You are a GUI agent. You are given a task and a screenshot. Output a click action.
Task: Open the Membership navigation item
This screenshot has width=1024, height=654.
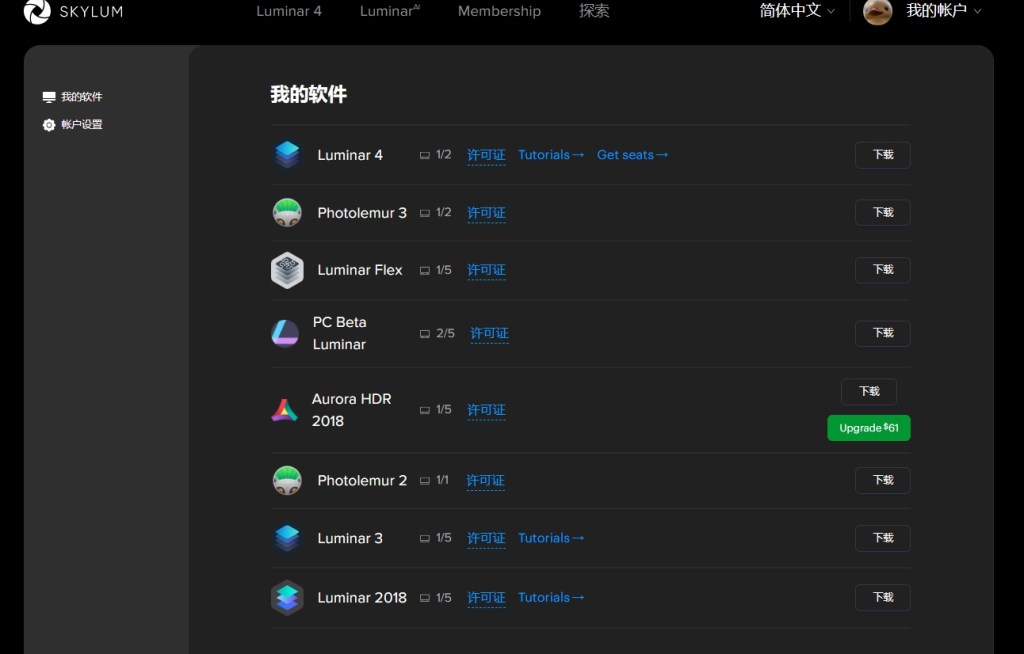point(499,11)
